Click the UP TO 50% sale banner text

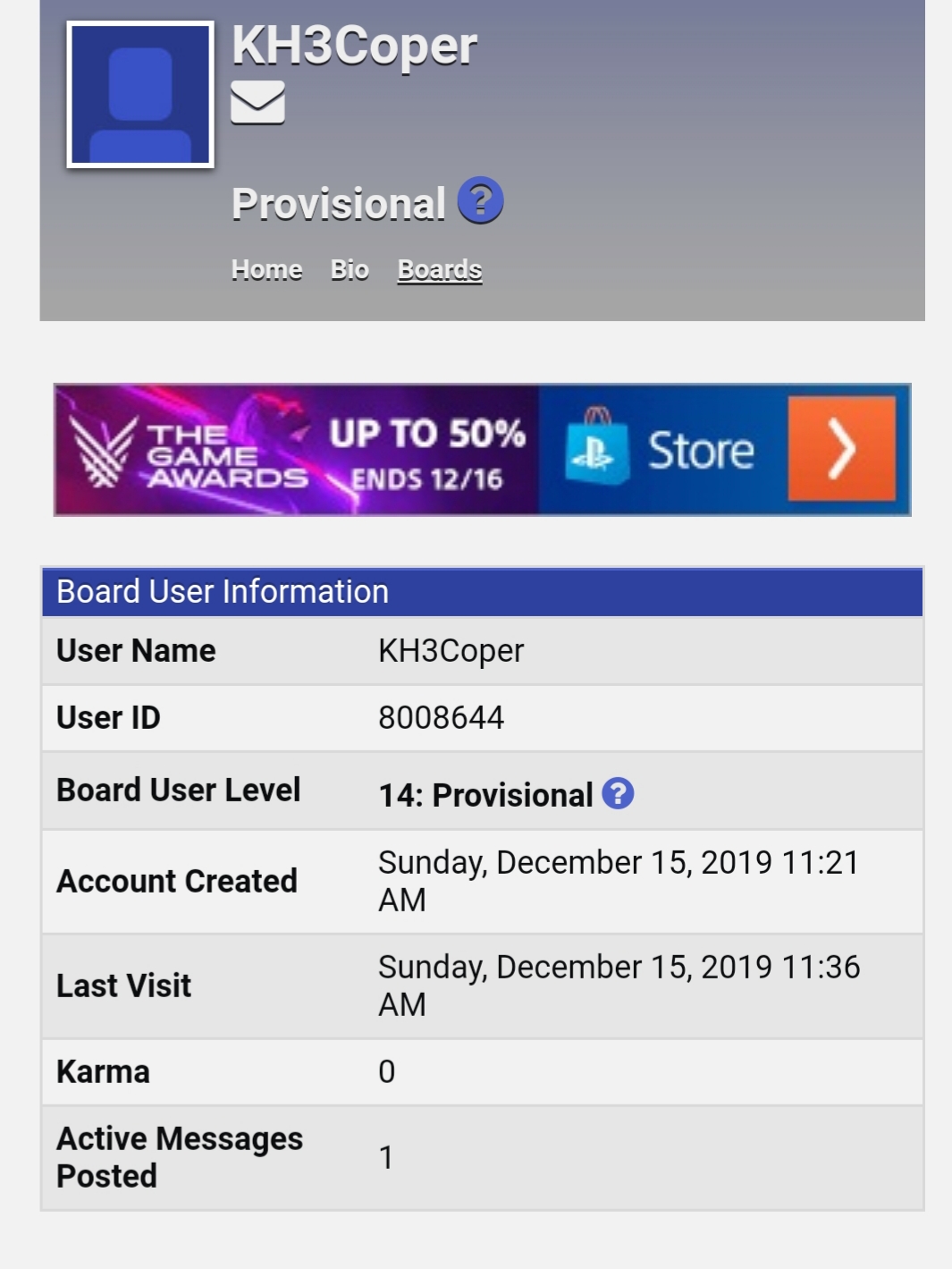coord(427,435)
